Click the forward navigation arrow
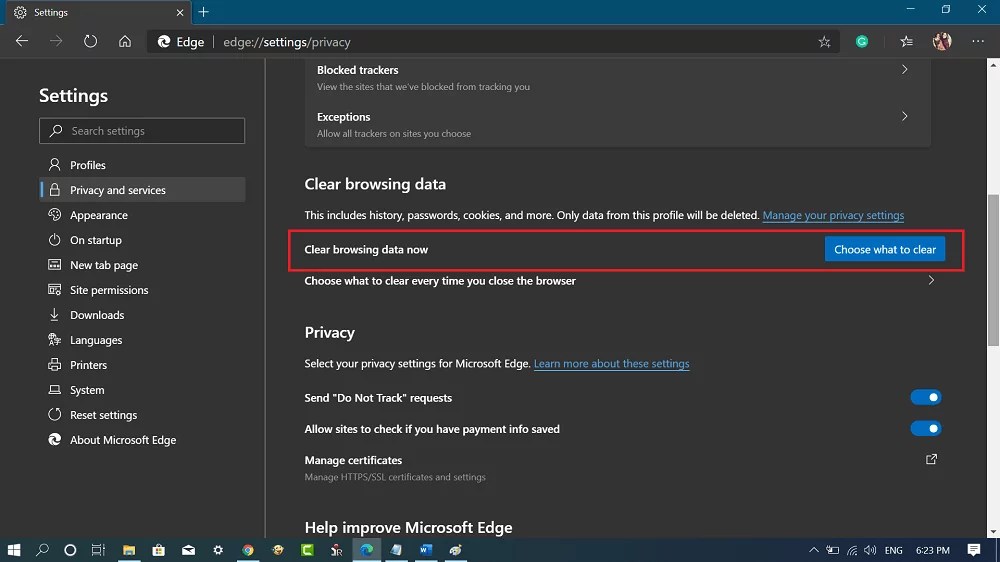The width and height of the screenshot is (1000, 562). coord(56,41)
